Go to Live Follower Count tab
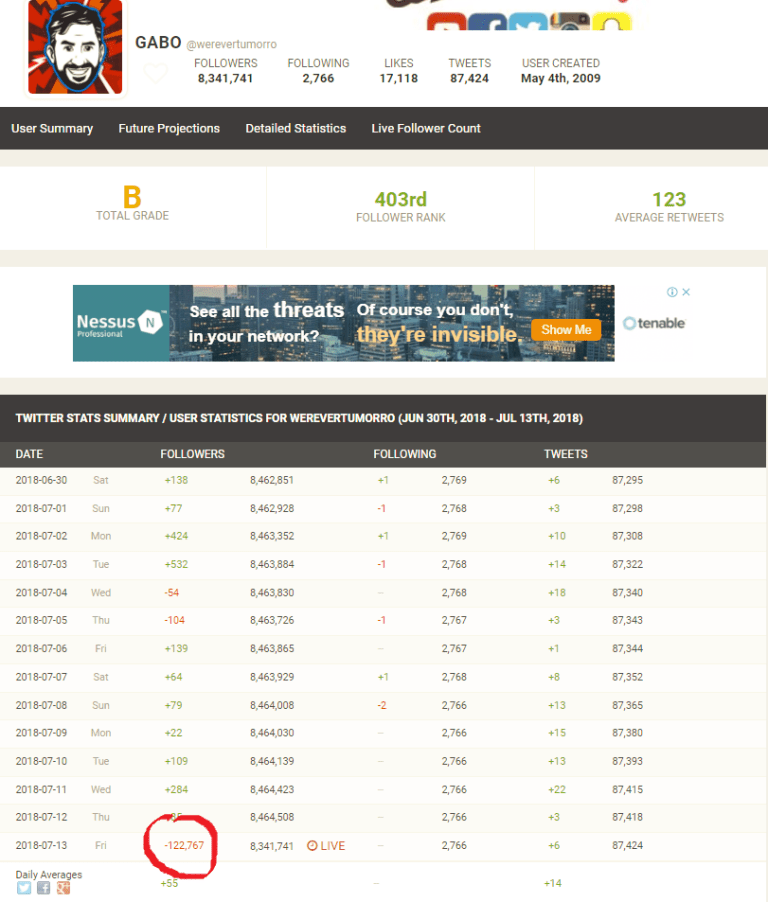The height and width of the screenshot is (902, 768). tap(426, 128)
